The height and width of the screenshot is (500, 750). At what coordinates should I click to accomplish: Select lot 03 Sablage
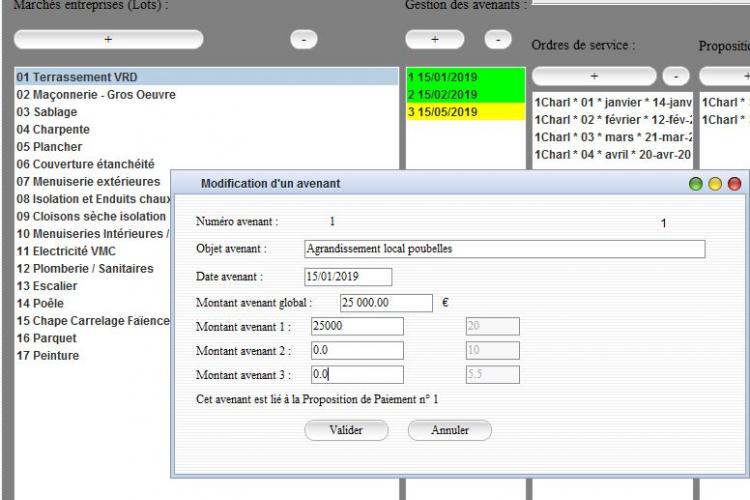pyautogui.click(x=207, y=112)
